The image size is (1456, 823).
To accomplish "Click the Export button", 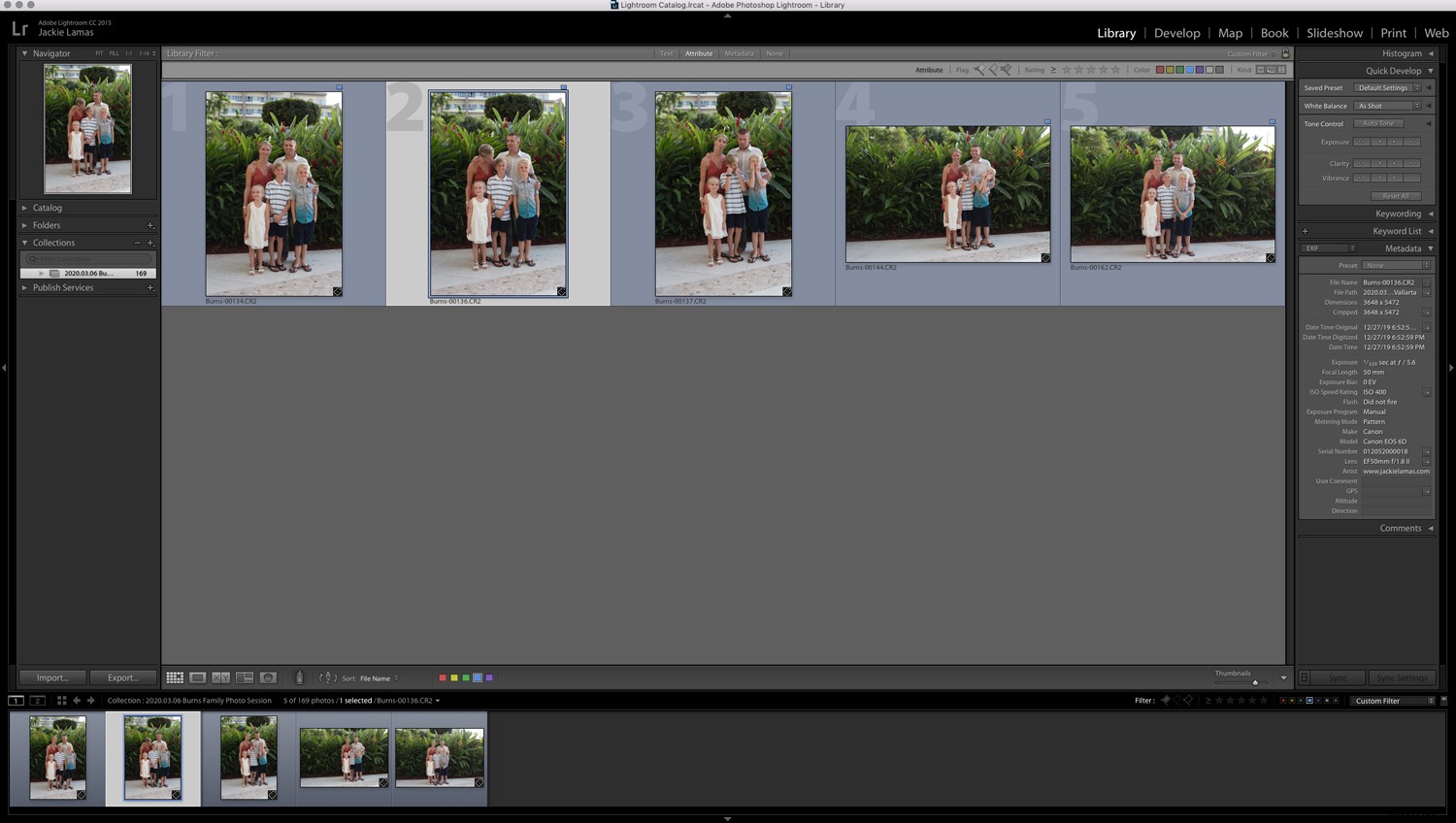I will click(122, 677).
